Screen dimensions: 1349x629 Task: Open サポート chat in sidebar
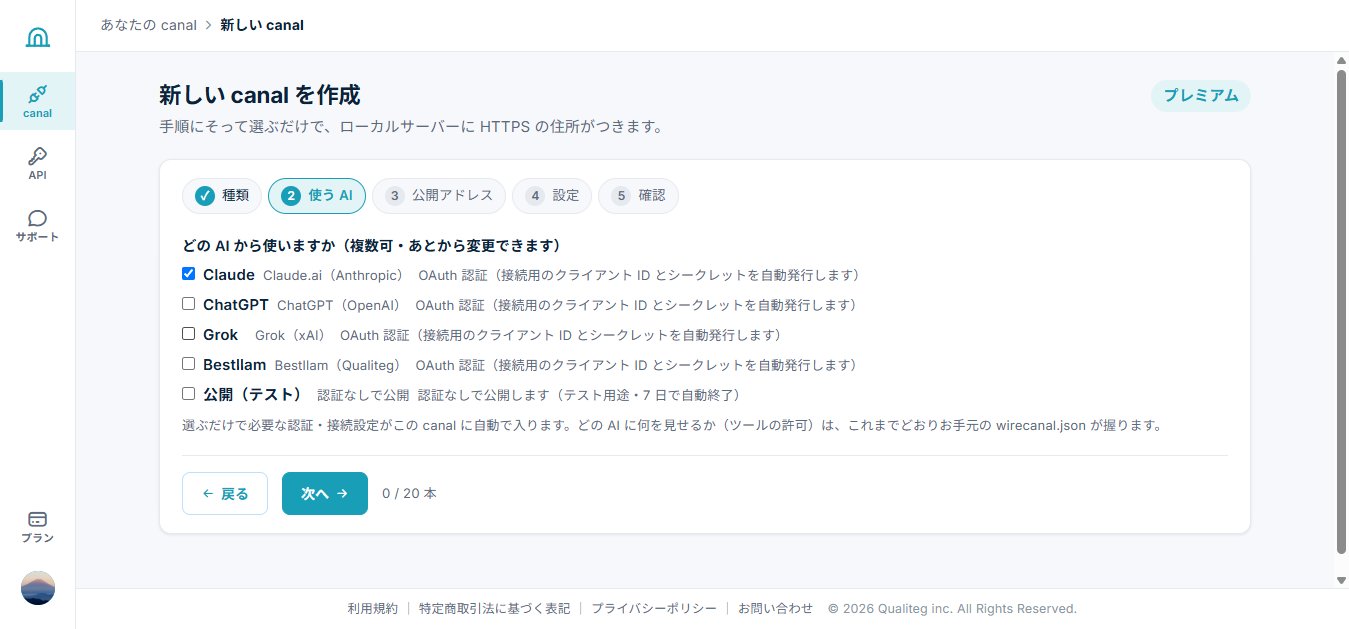(37, 226)
